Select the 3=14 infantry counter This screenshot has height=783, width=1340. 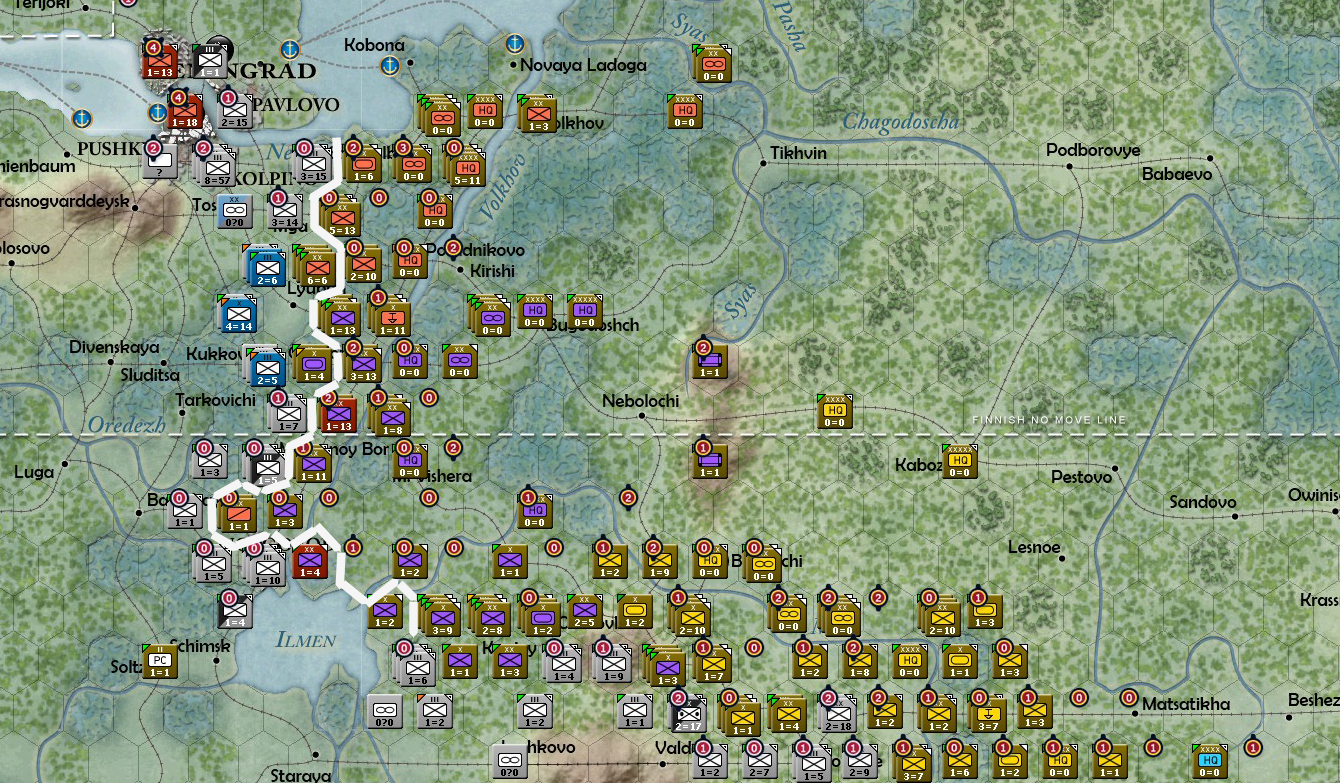286,212
